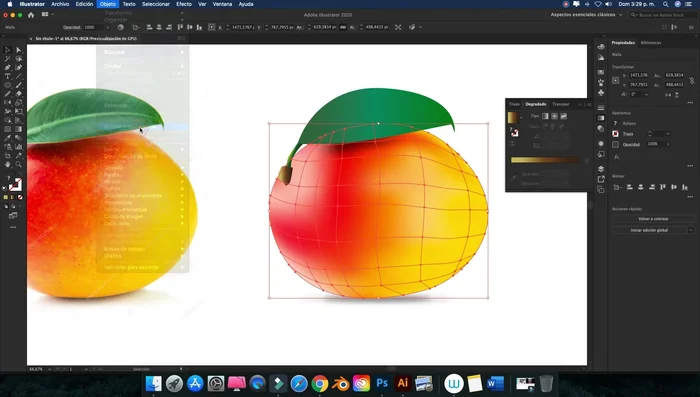Open the Asset Export panel icon
The height and width of the screenshot is (397, 700).
(601, 179)
